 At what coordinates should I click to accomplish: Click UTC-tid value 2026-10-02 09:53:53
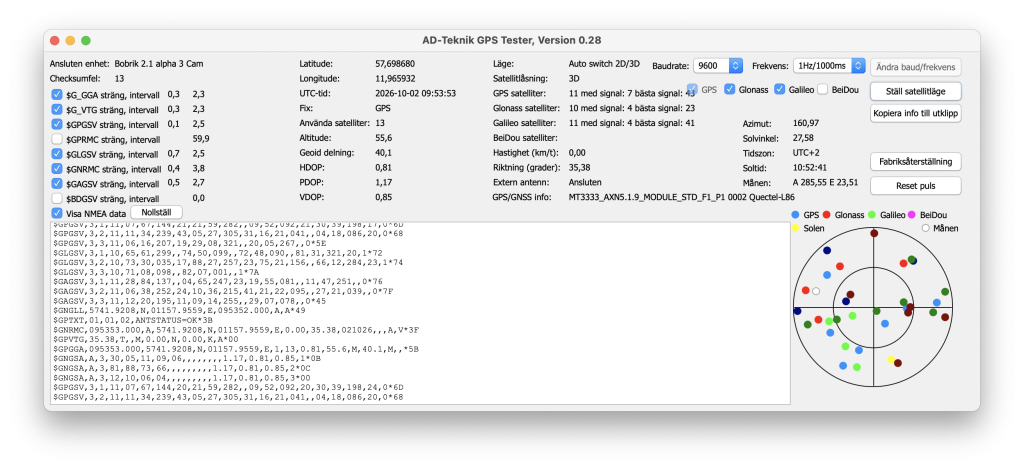pos(415,93)
